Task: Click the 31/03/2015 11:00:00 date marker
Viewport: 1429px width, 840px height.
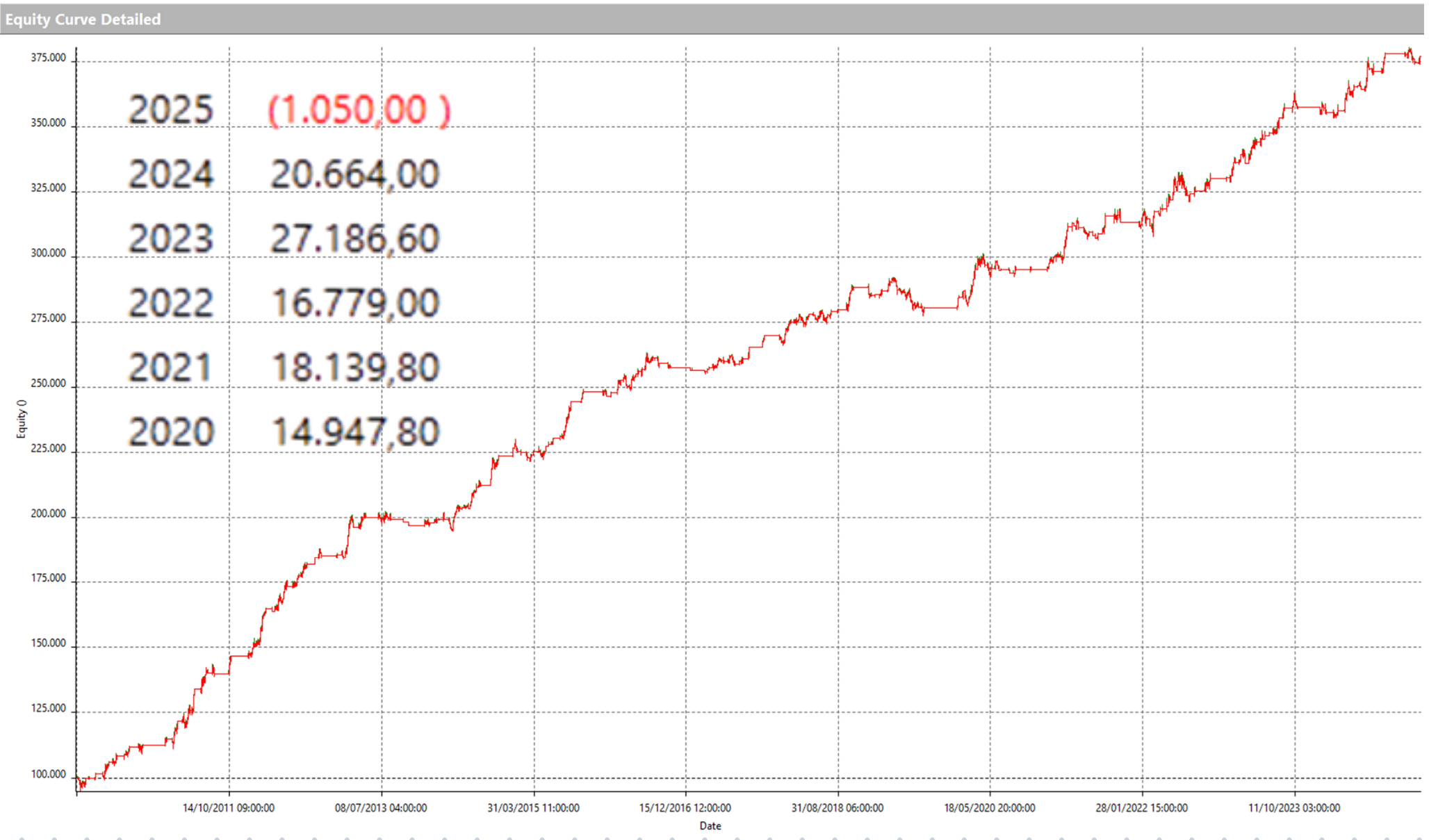Action: click(x=533, y=808)
